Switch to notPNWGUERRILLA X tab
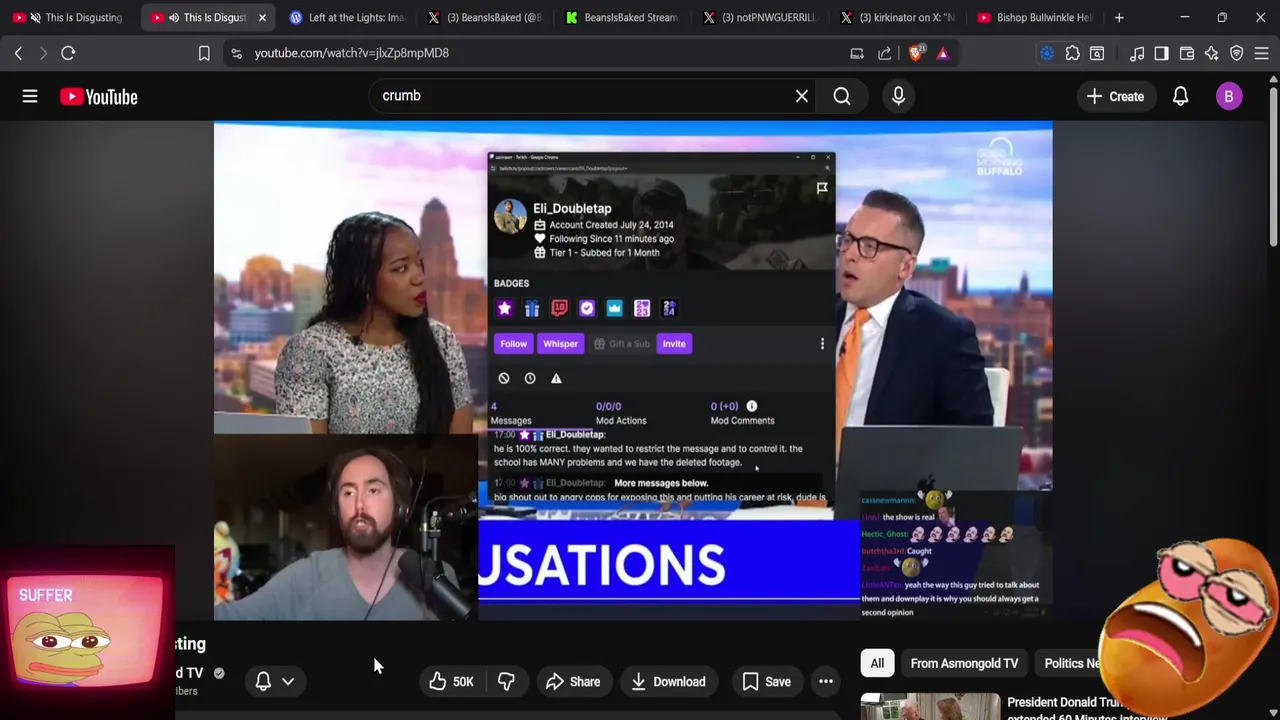The height and width of the screenshot is (720, 1280). click(x=760, y=17)
